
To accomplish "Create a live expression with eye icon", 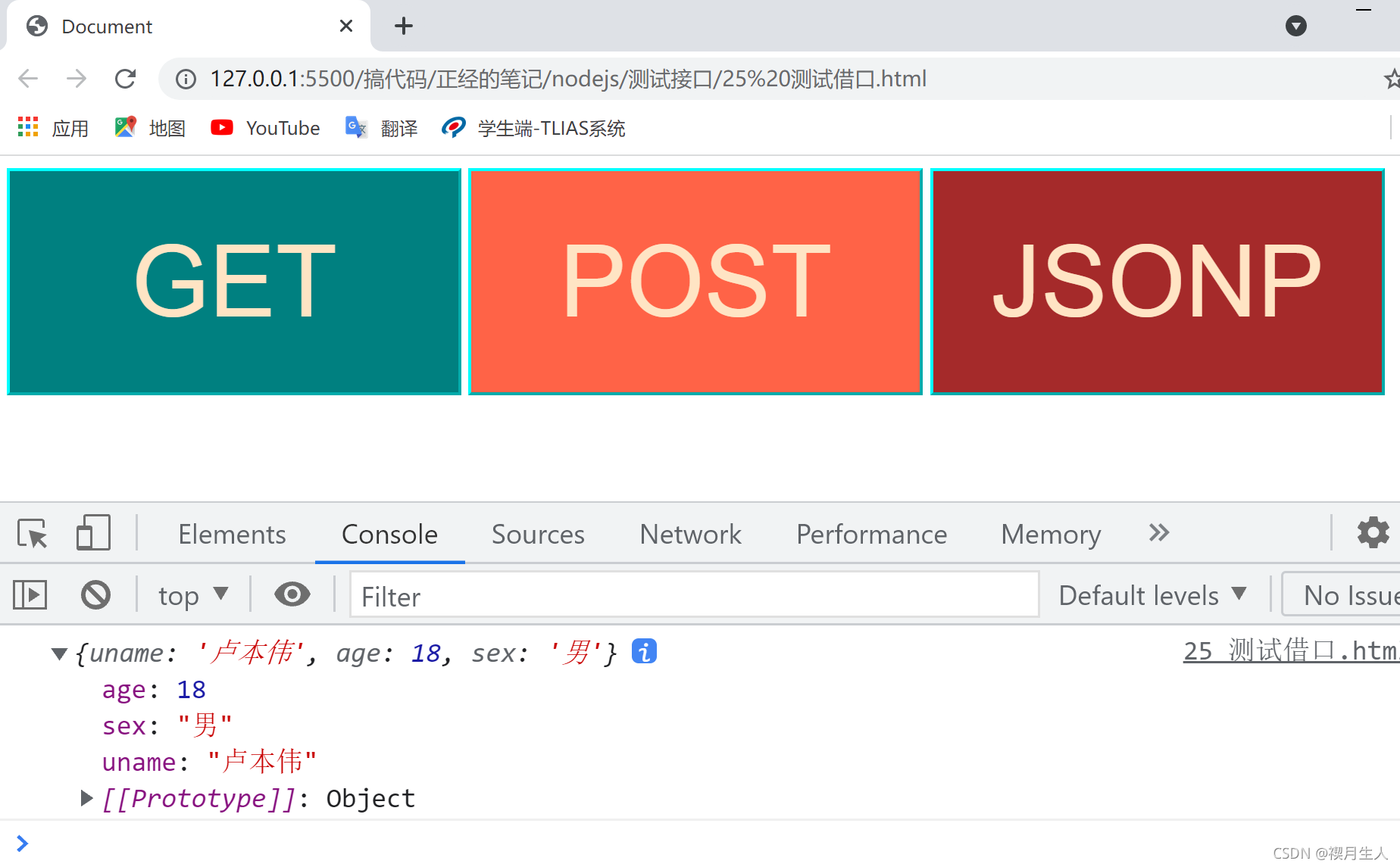I will (x=292, y=594).
